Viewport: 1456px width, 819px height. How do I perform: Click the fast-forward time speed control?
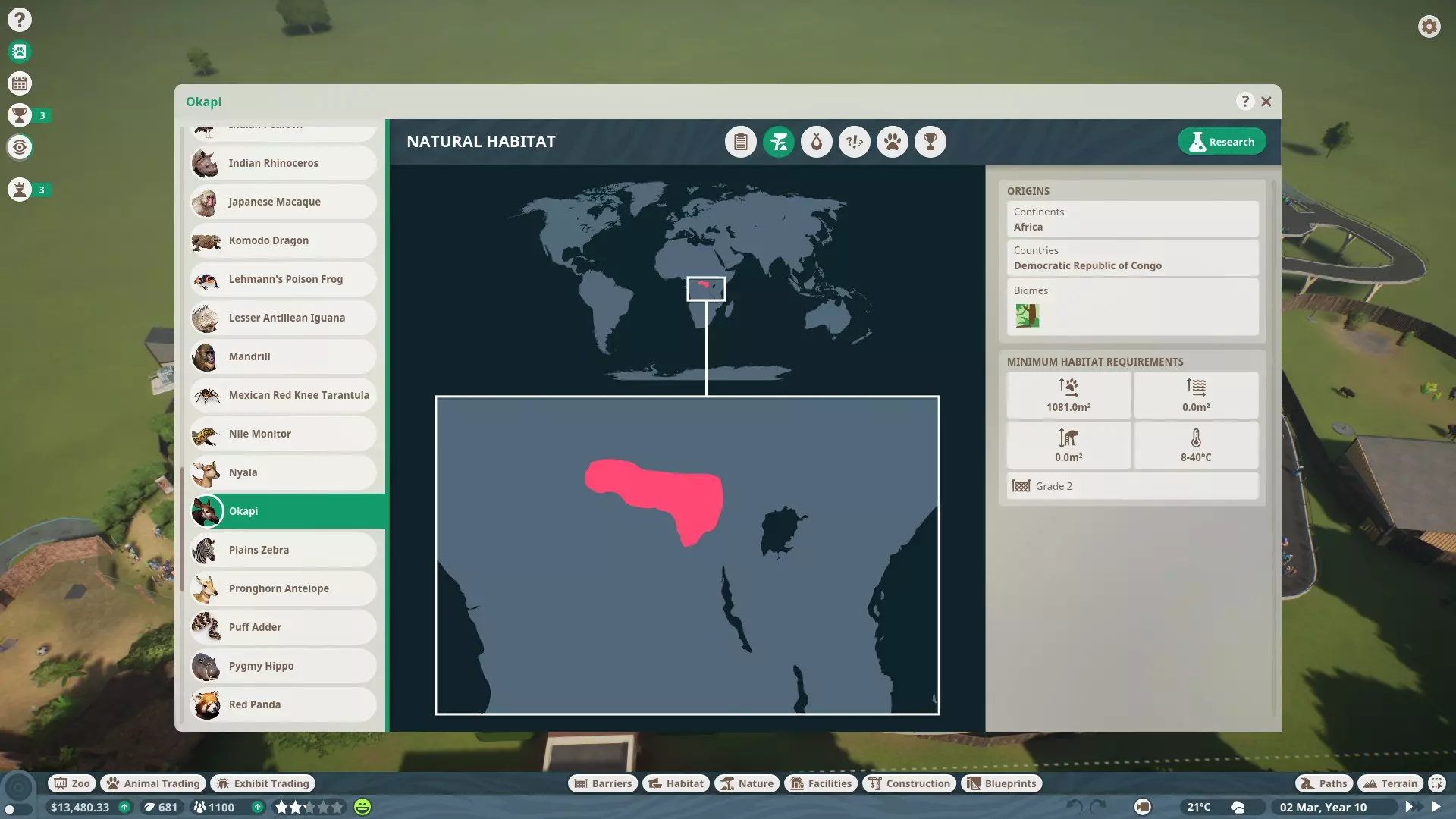click(1413, 807)
